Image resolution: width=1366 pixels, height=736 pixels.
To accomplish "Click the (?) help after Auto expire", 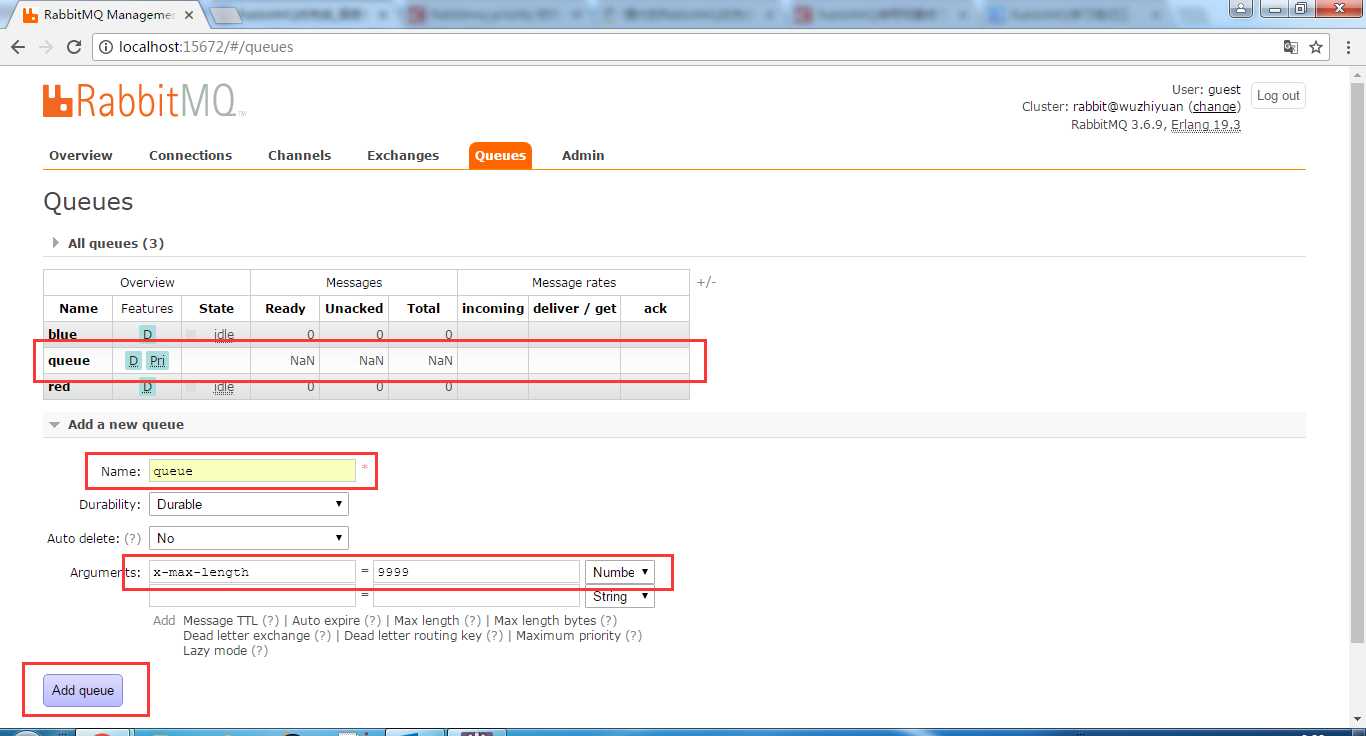I will 372,620.
